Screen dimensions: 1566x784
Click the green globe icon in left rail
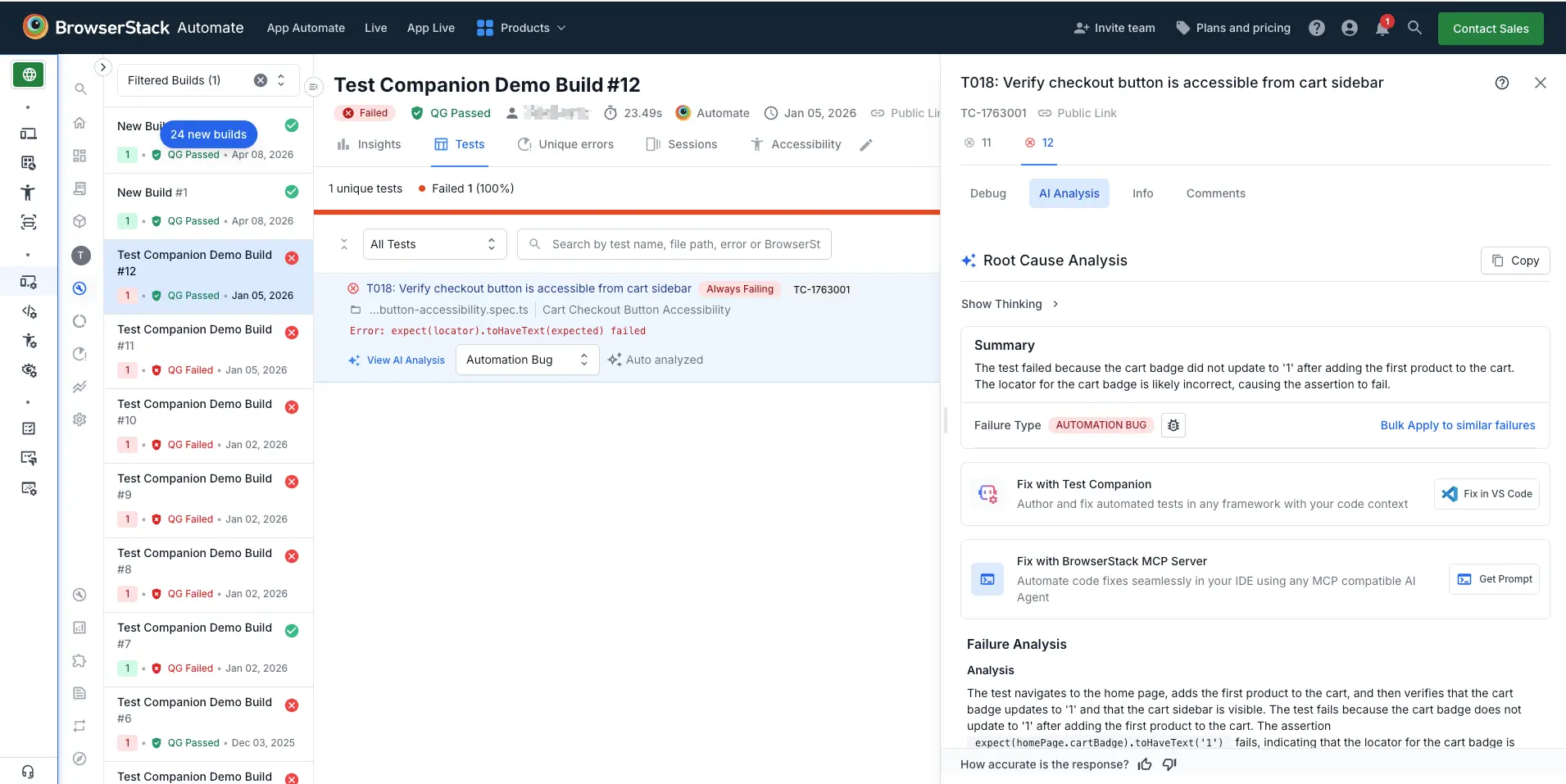pos(29,75)
